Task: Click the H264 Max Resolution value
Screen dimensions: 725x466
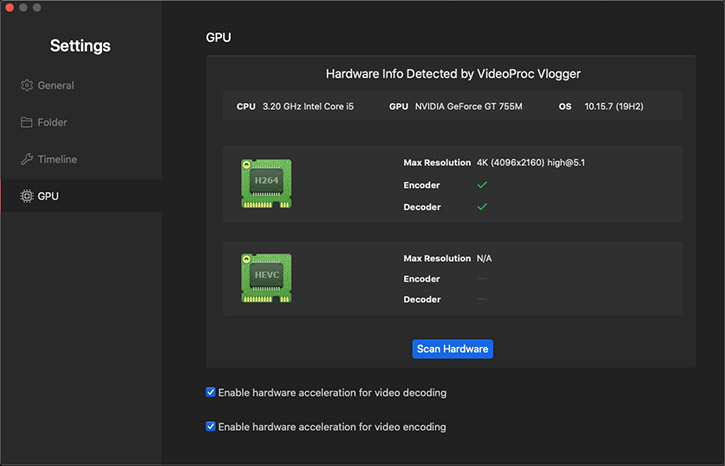Action: point(530,162)
